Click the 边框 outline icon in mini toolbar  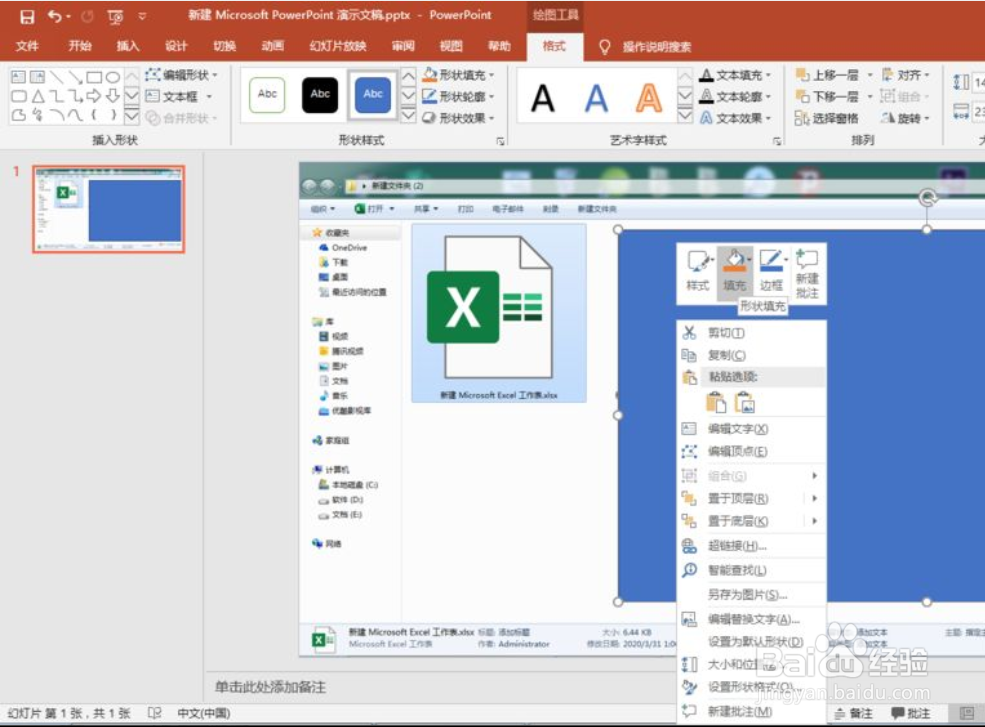click(x=772, y=270)
